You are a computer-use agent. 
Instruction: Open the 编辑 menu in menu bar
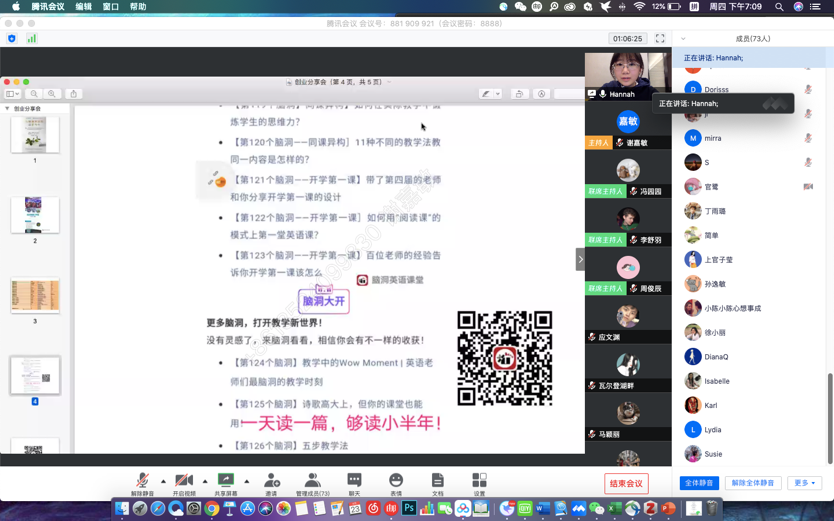[84, 7]
